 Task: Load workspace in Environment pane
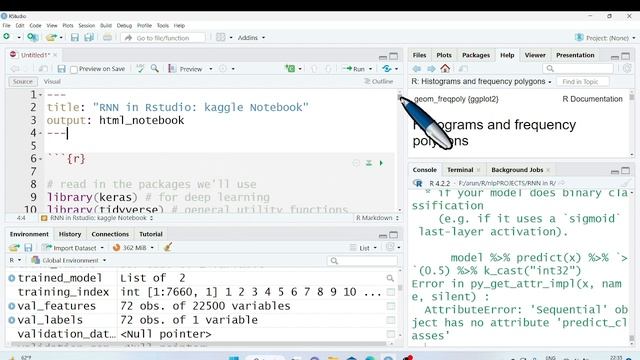14,248
